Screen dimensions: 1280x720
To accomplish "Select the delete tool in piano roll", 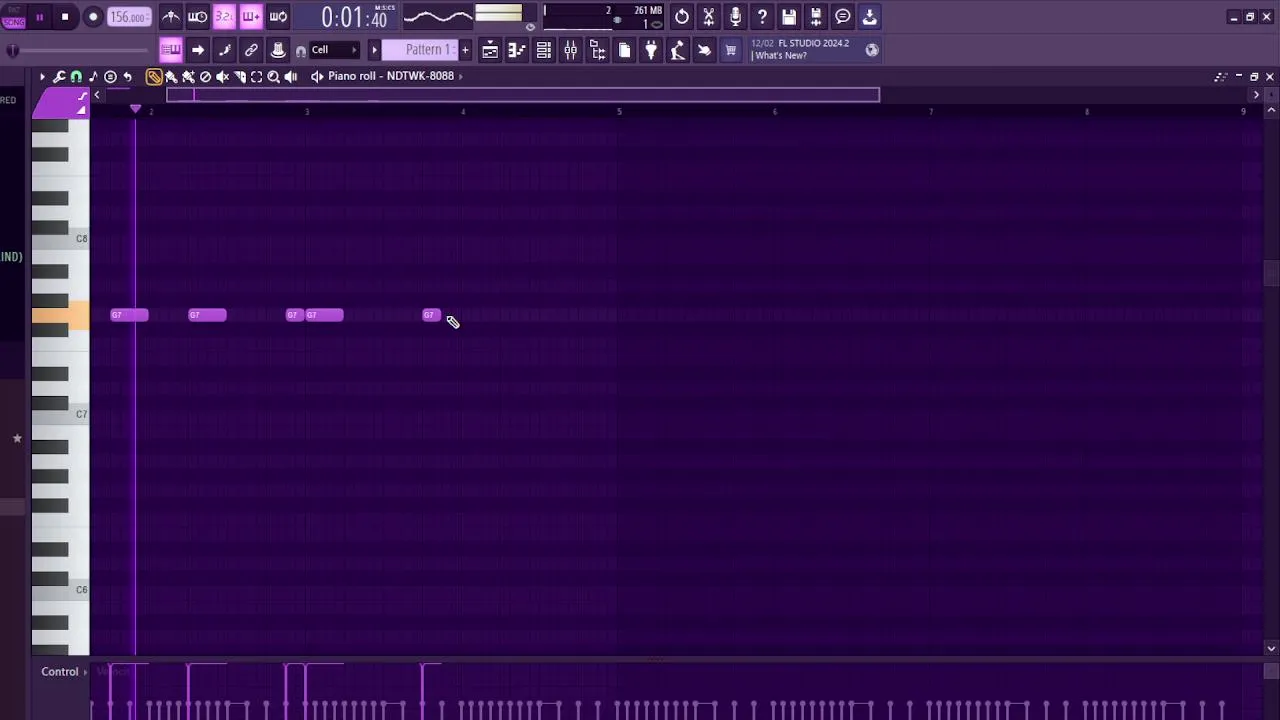I will [205, 76].
